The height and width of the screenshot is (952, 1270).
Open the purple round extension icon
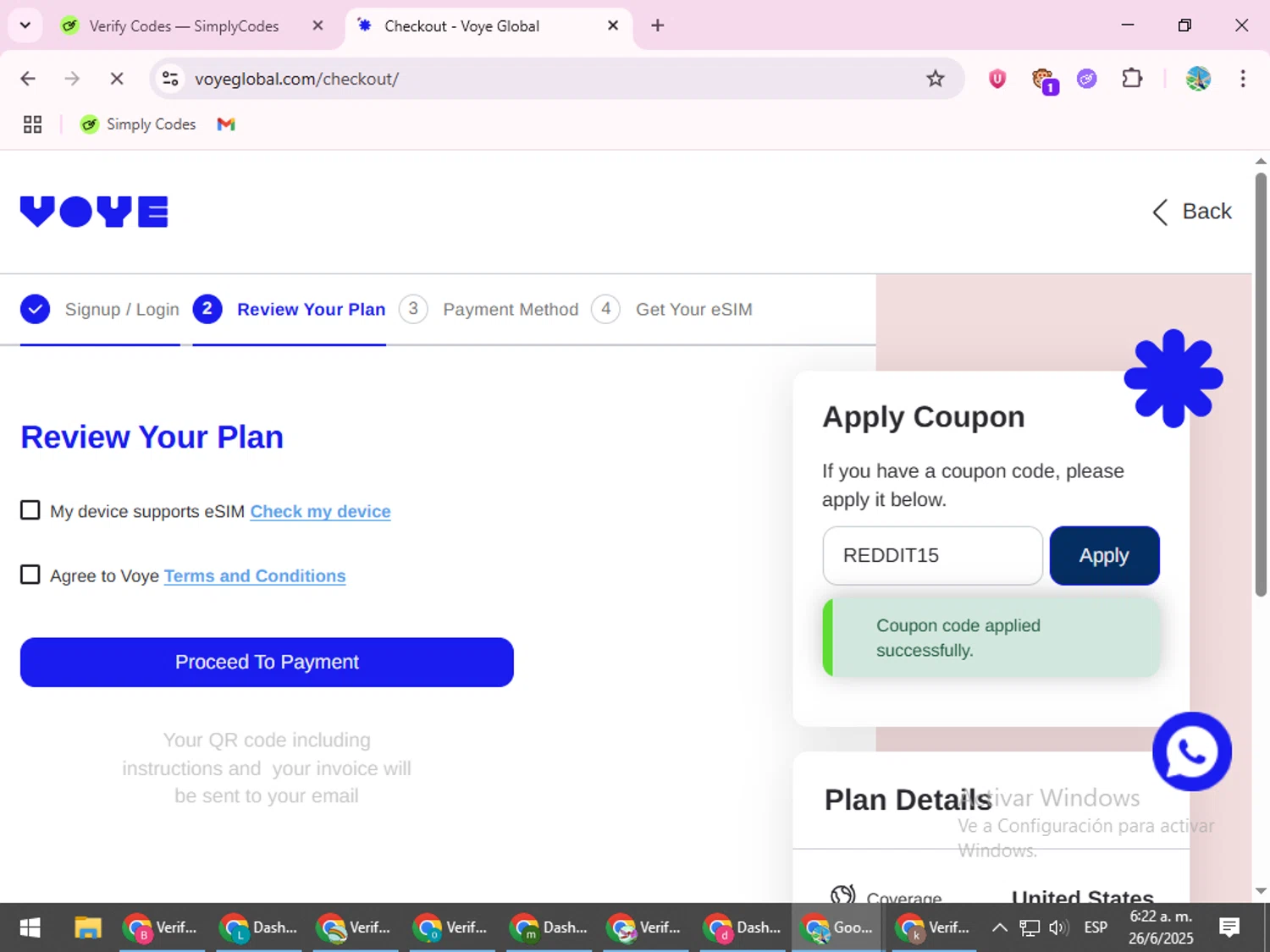1086,79
